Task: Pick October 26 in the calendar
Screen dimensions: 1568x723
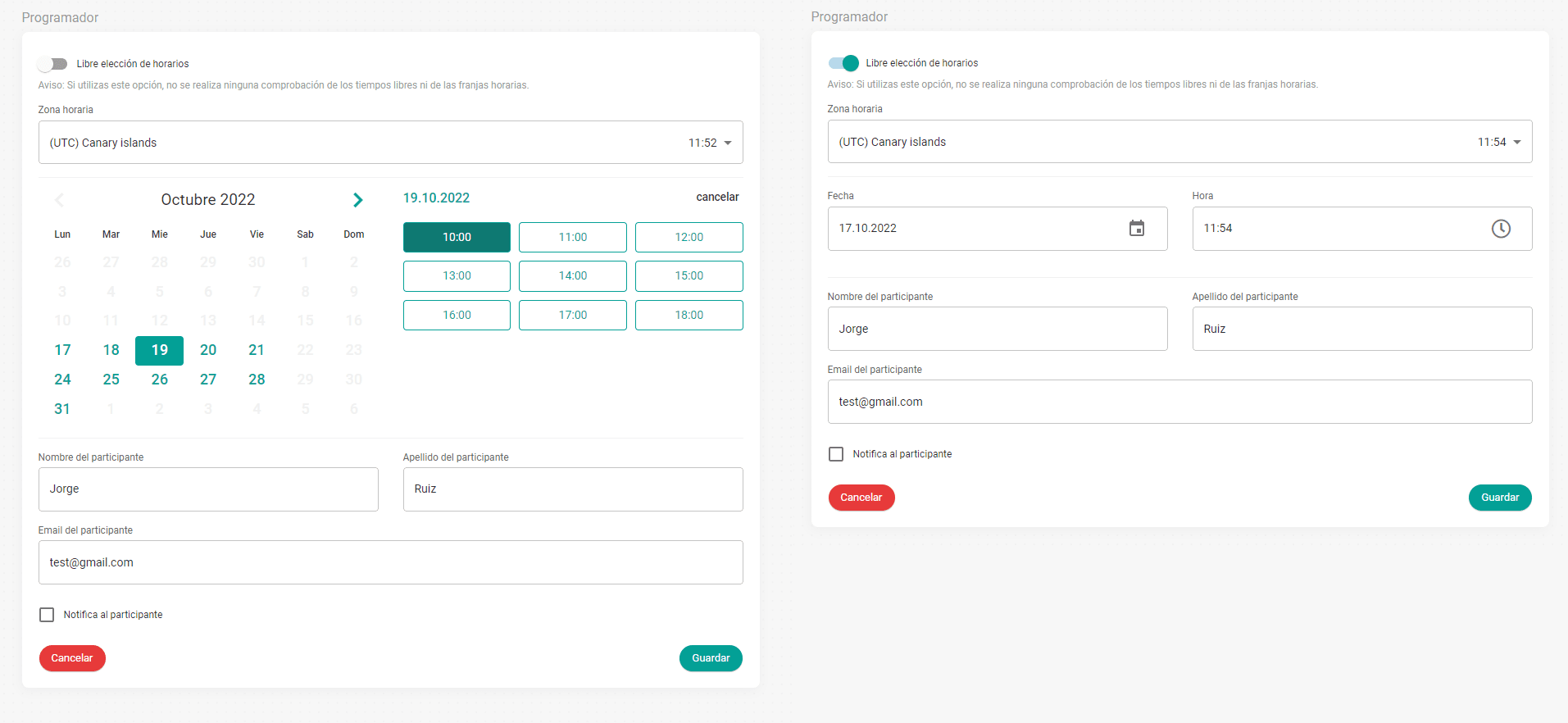Action: [160, 380]
